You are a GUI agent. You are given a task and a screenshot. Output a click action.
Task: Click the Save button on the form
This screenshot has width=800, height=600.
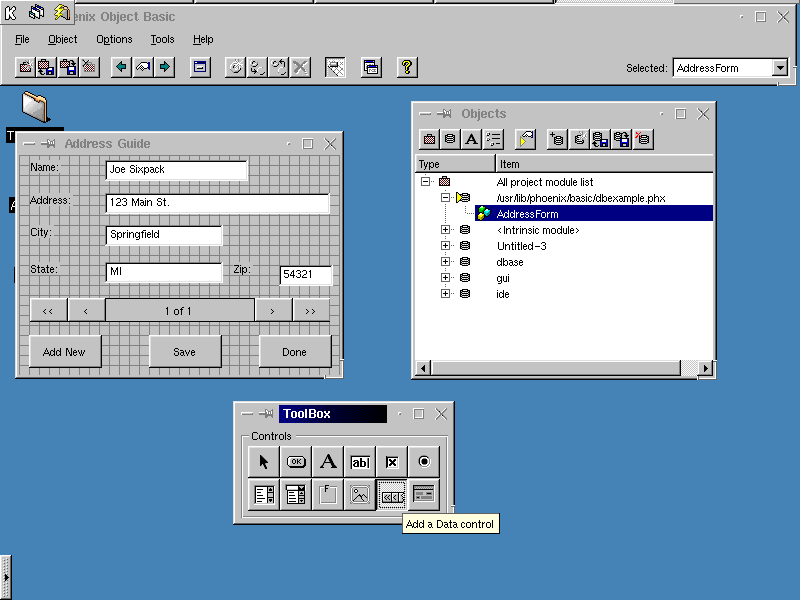point(185,352)
